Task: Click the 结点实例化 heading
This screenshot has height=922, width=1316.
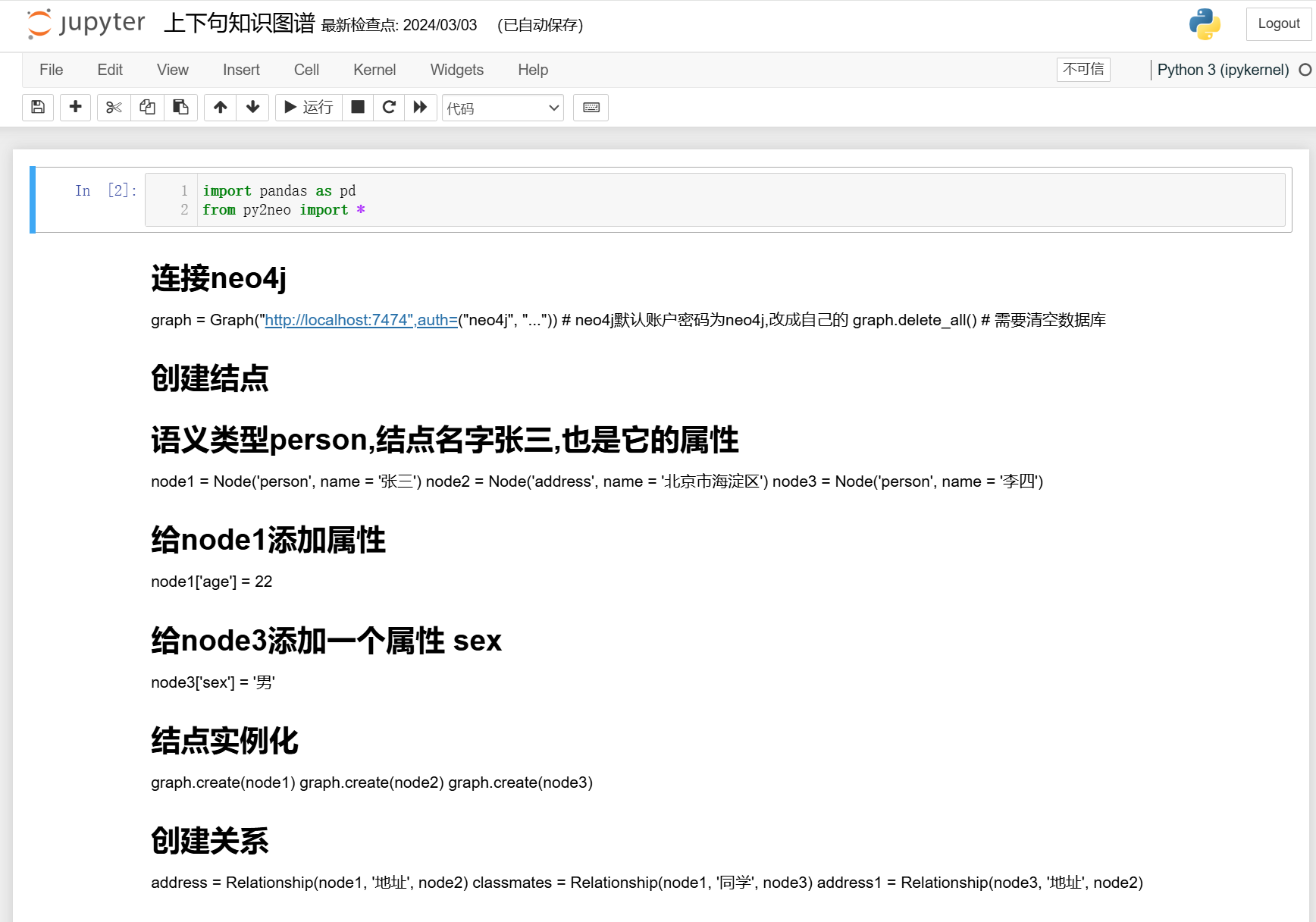Action: 224,741
